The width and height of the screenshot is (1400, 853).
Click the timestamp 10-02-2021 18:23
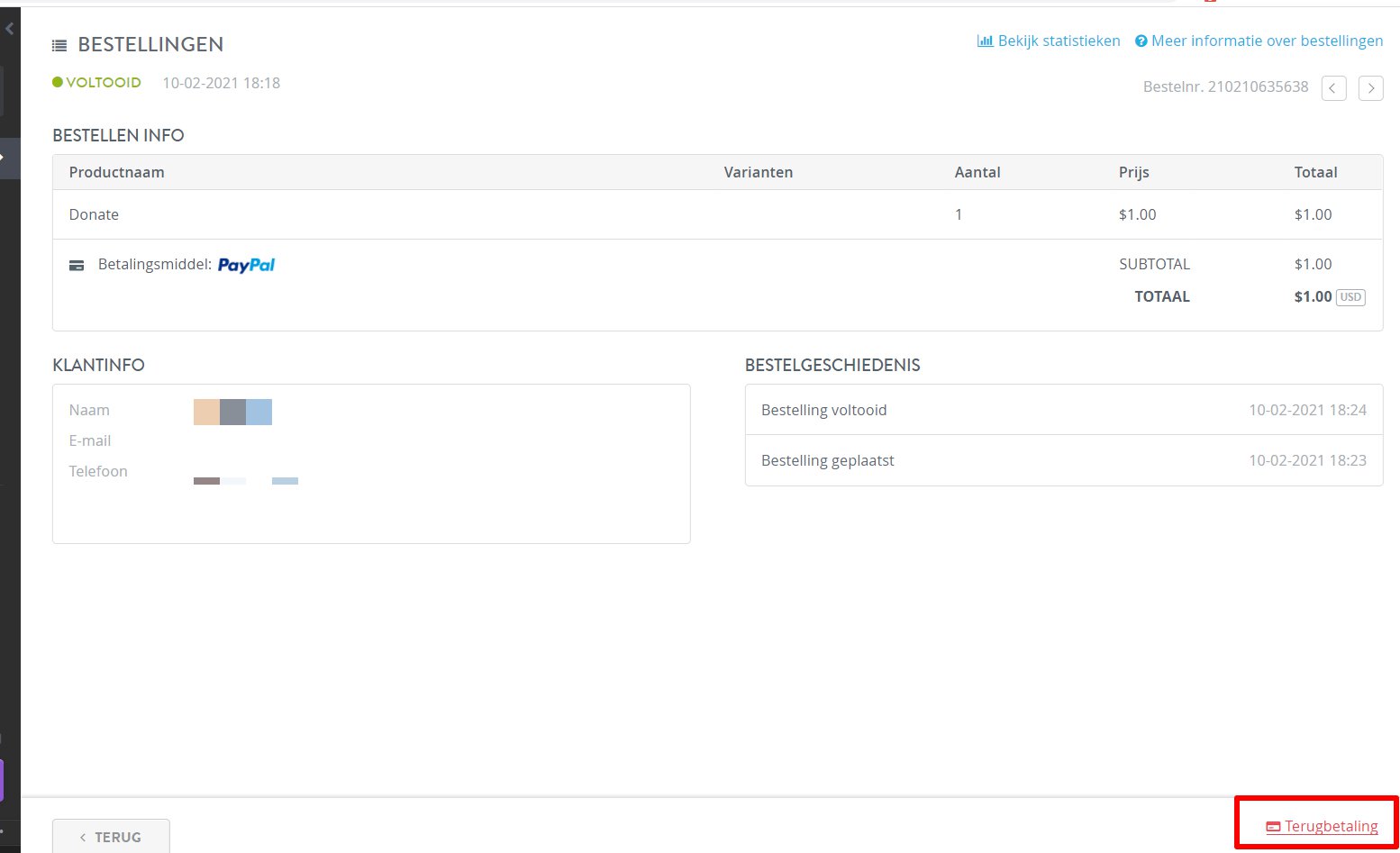click(1307, 460)
